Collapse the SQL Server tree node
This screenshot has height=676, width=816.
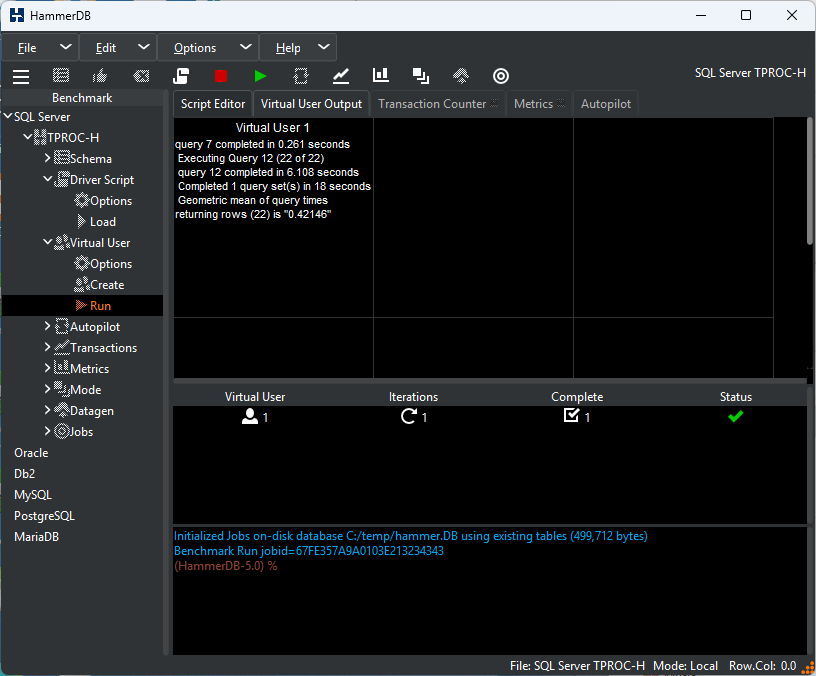pos(8,116)
